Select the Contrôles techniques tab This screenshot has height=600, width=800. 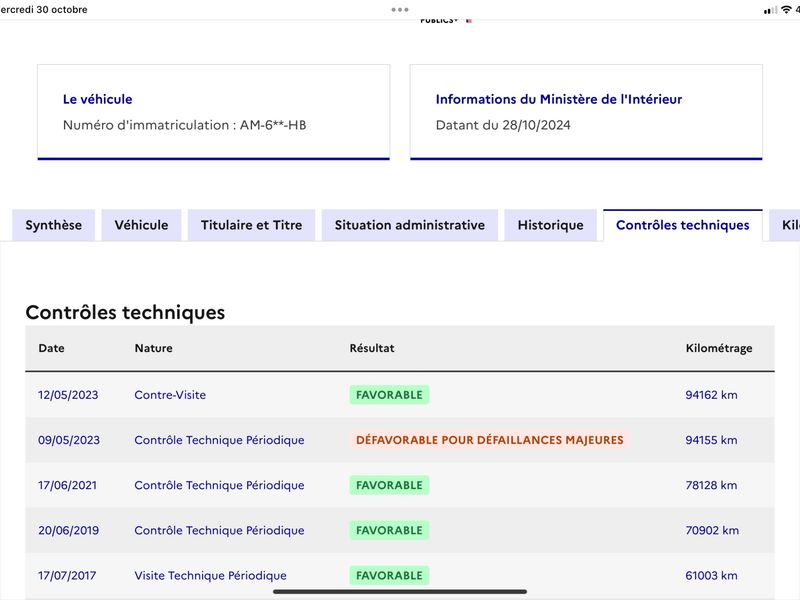(x=683, y=225)
